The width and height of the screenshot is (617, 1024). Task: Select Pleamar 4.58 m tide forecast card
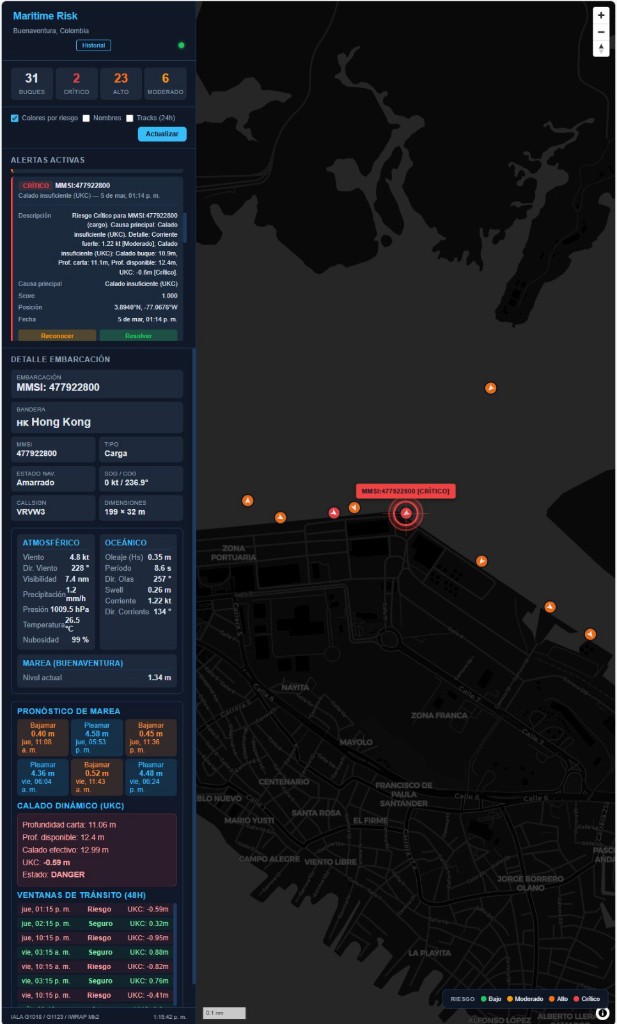pos(97,738)
